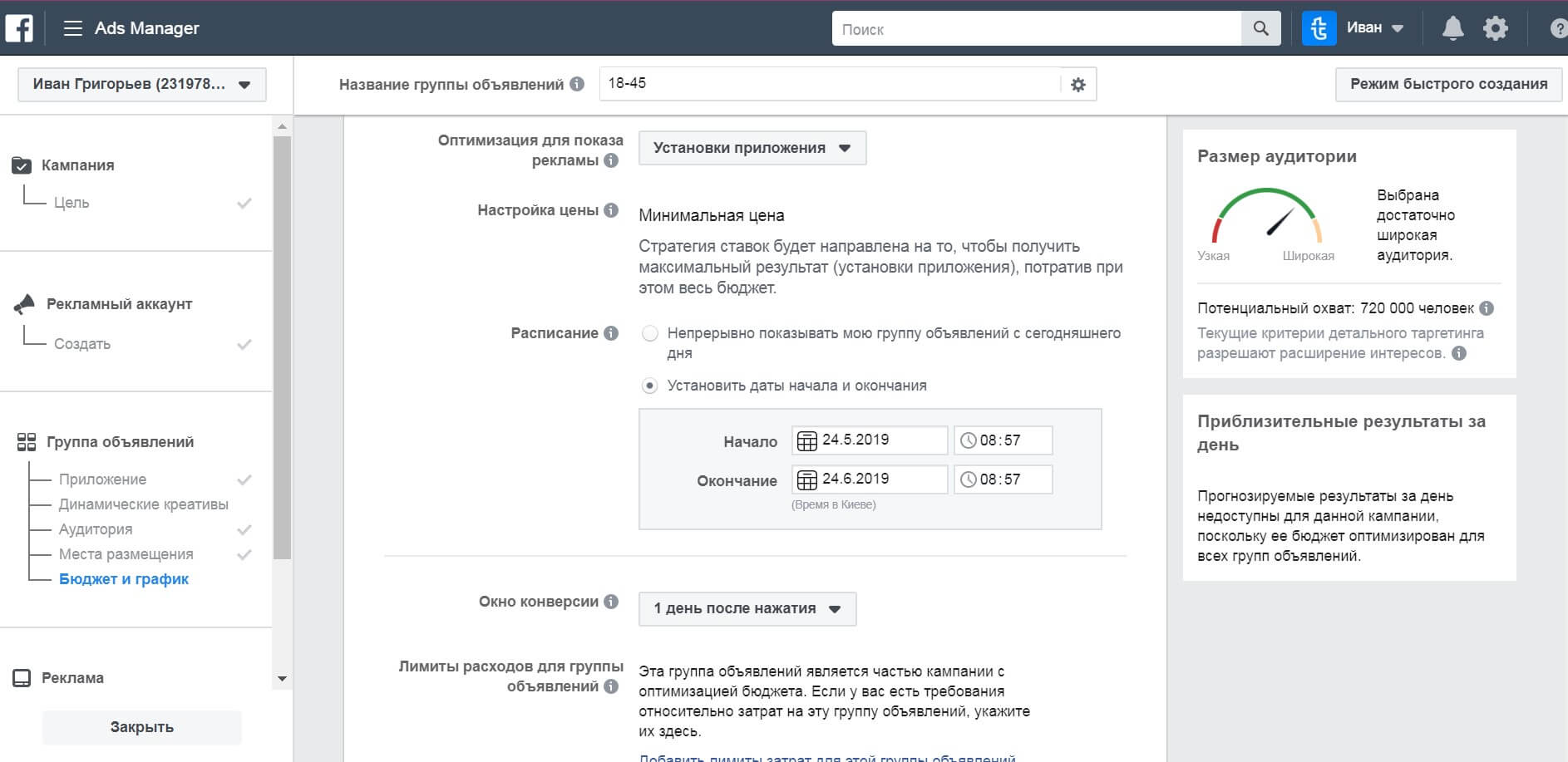Click the sidebar scrollbar up arrow
This screenshot has height=762, width=1568.
click(282, 126)
